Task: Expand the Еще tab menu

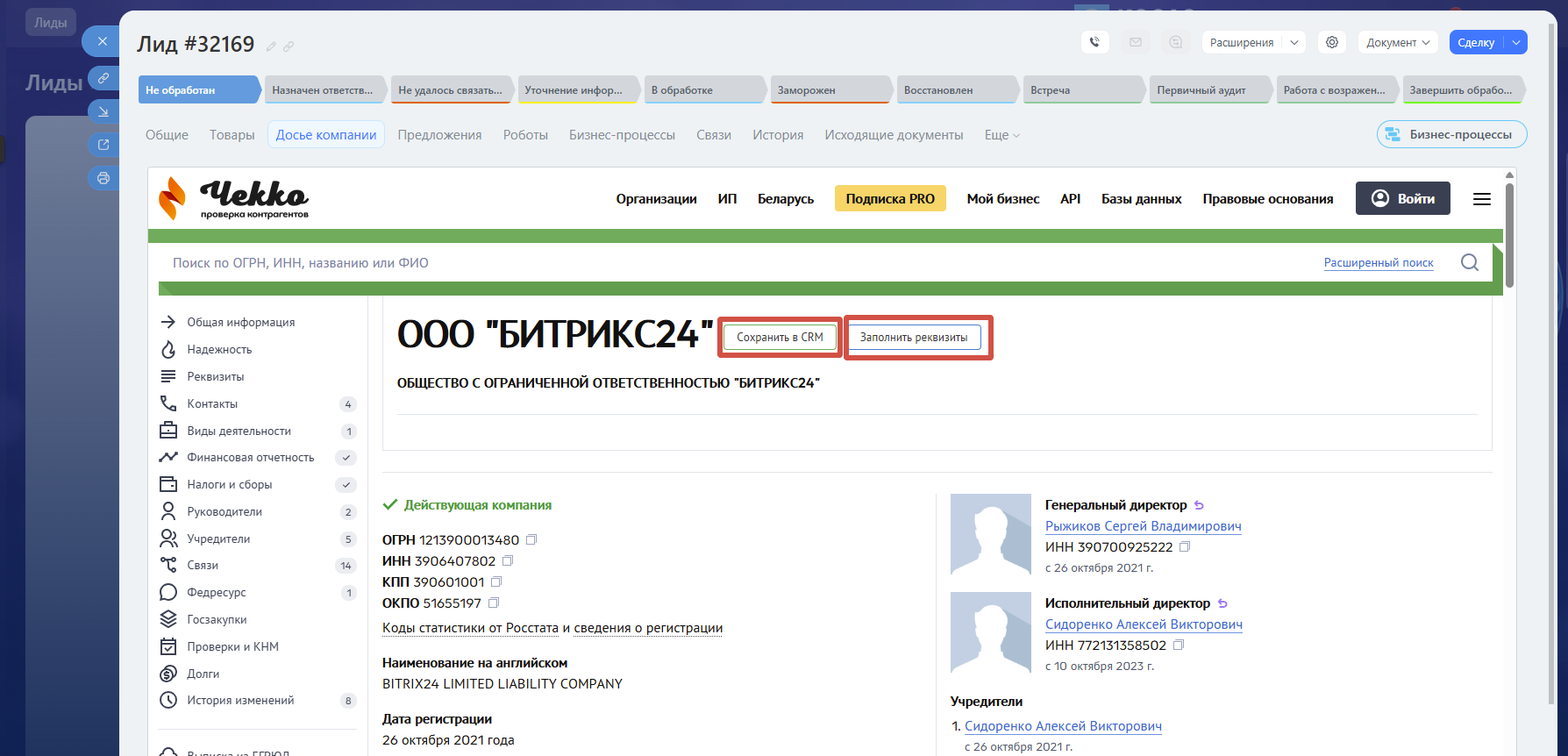Action: 1002,135
